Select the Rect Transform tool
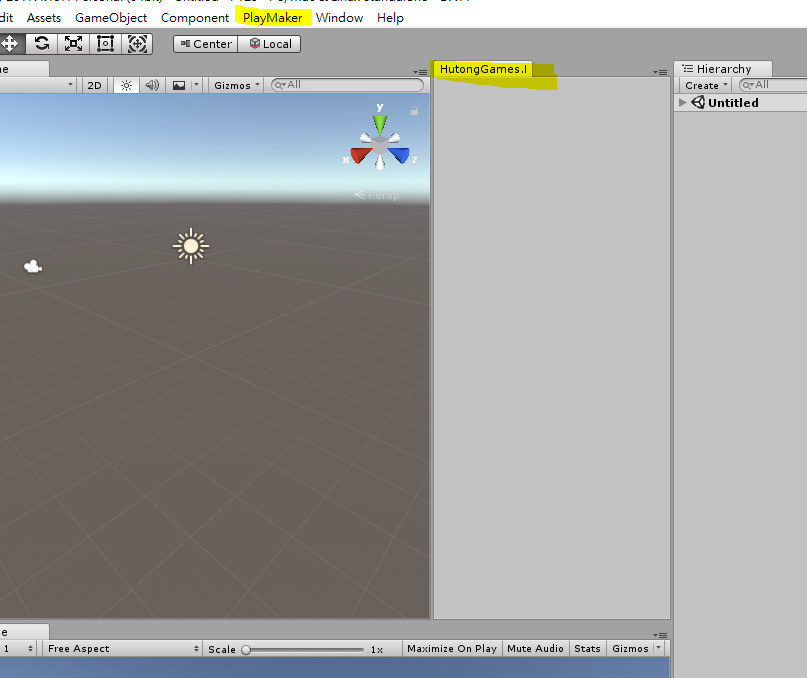Viewport: 807px width, 678px height. (106, 44)
